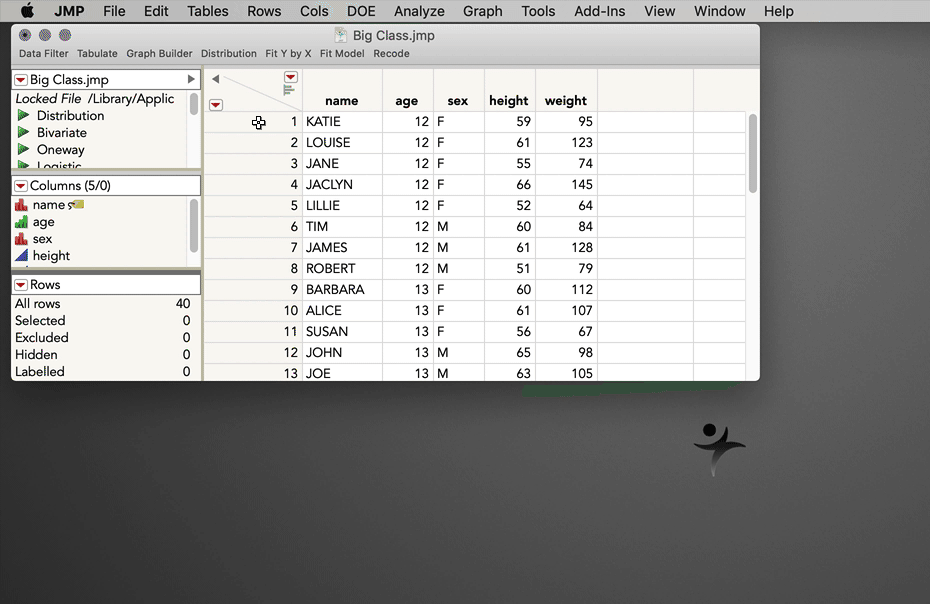
Task: Open the rows red triangle in grid corner
Action: (216, 105)
